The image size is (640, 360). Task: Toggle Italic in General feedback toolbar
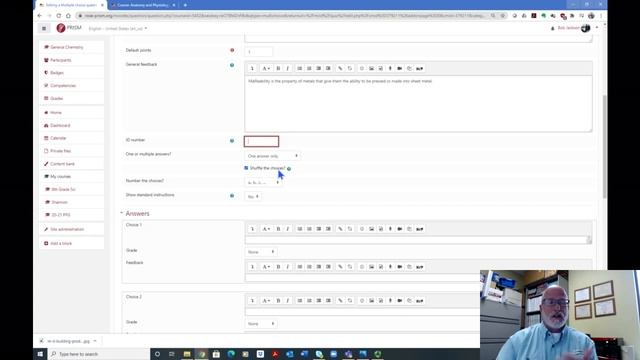click(x=288, y=68)
